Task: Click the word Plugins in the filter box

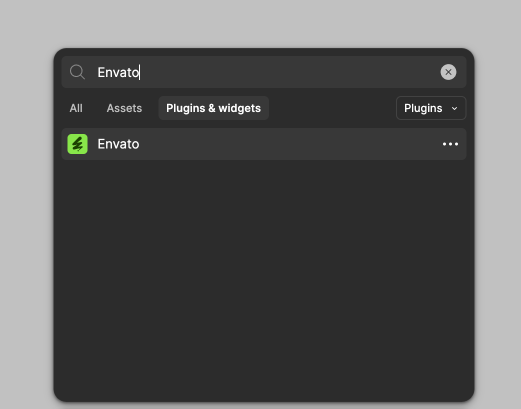Action: tap(423, 108)
